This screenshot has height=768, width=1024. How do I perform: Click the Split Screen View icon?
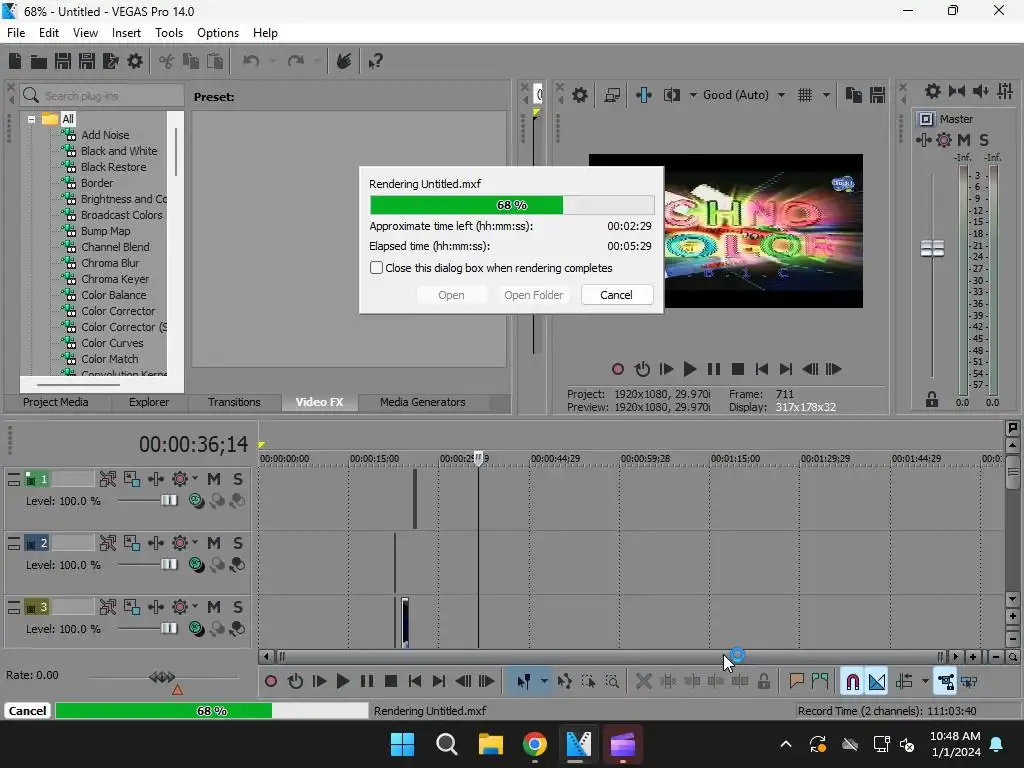672,95
